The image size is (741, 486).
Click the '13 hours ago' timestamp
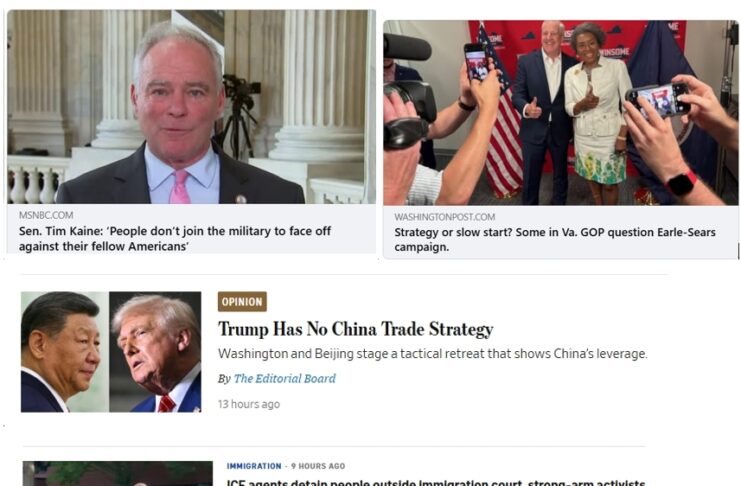pos(249,404)
